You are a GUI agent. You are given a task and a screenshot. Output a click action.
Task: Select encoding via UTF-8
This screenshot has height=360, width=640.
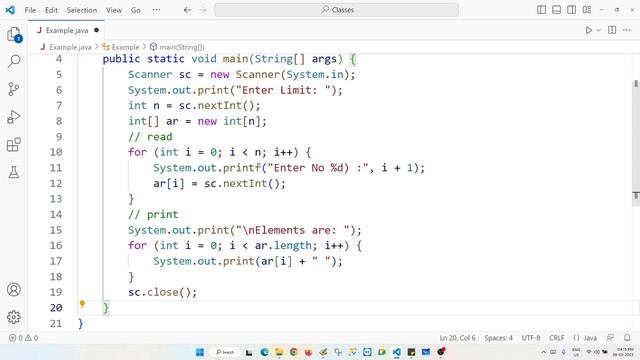(531, 338)
